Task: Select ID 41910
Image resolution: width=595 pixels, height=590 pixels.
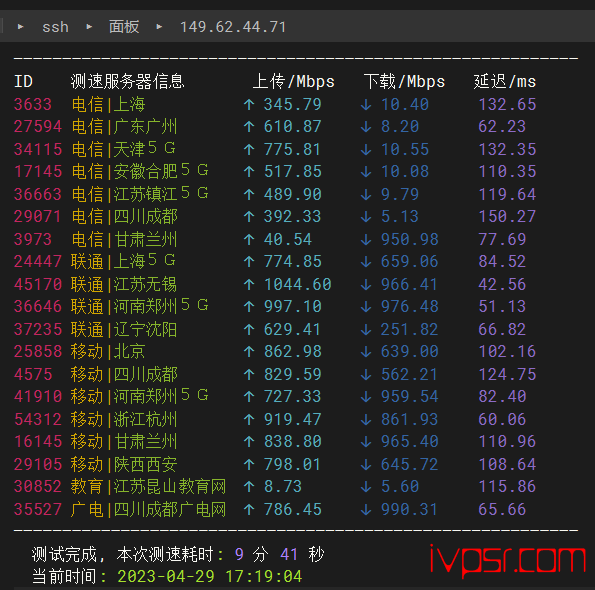Action: (38, 396)
